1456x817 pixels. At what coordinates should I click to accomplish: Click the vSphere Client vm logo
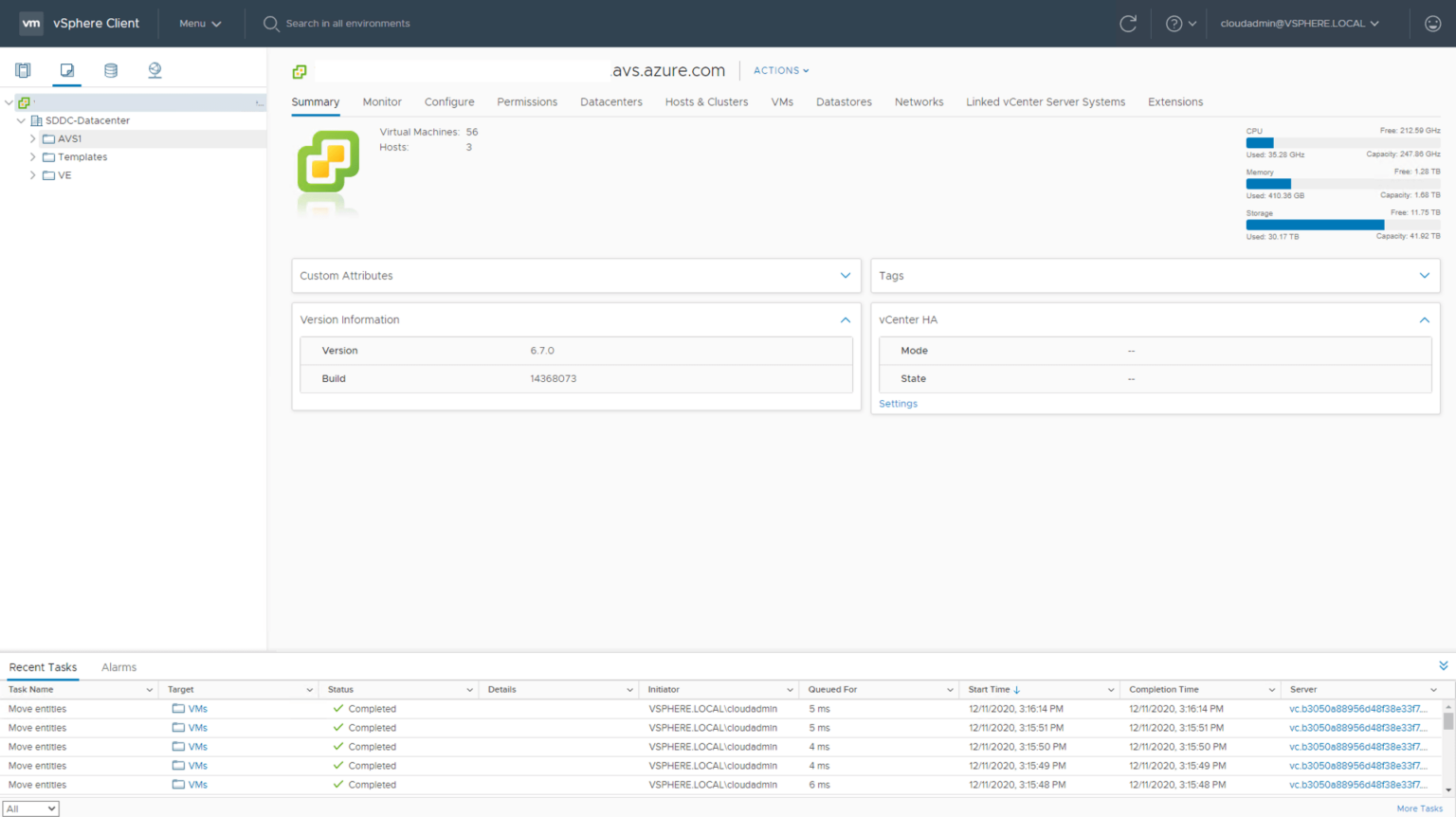[x=31, y=23]
